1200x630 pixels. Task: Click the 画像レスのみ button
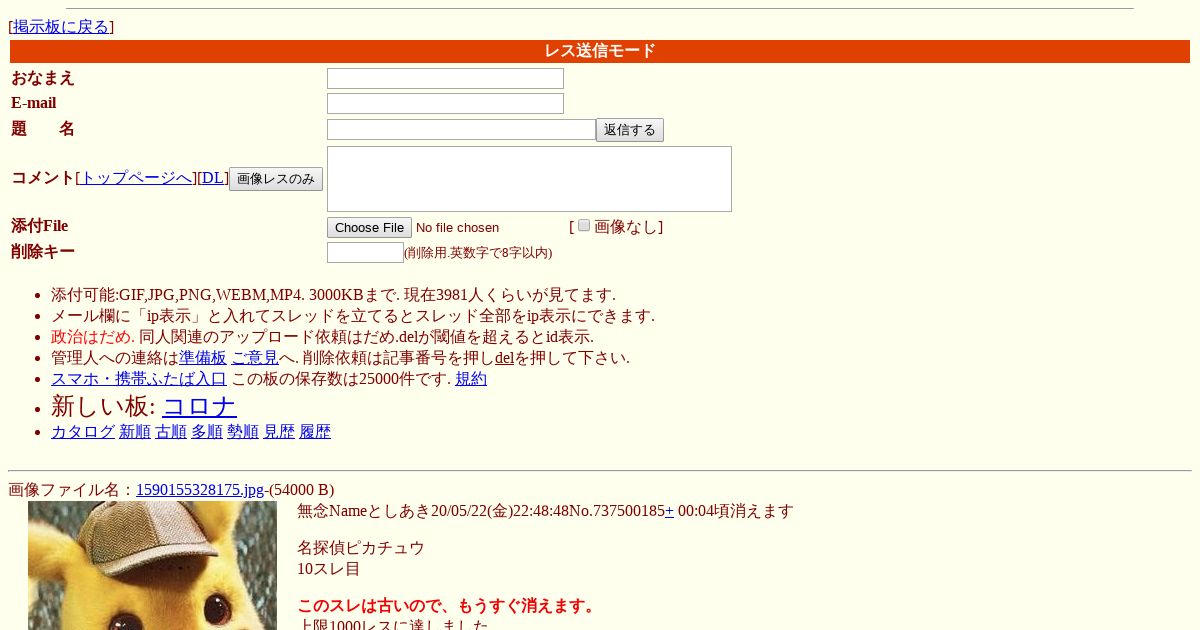pos(276,179)
